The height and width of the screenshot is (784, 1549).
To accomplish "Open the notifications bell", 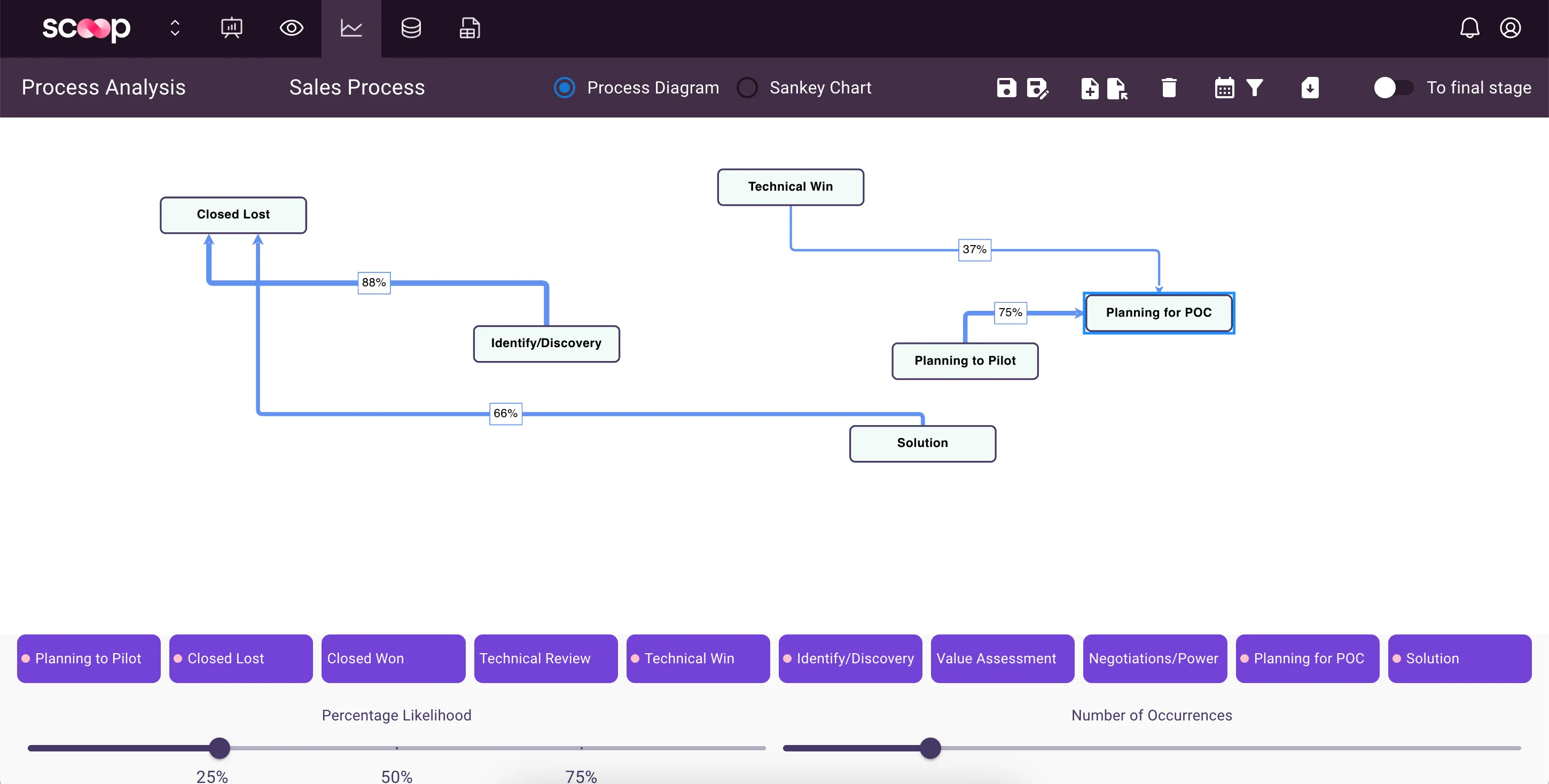I will (x=1469, y=28).
